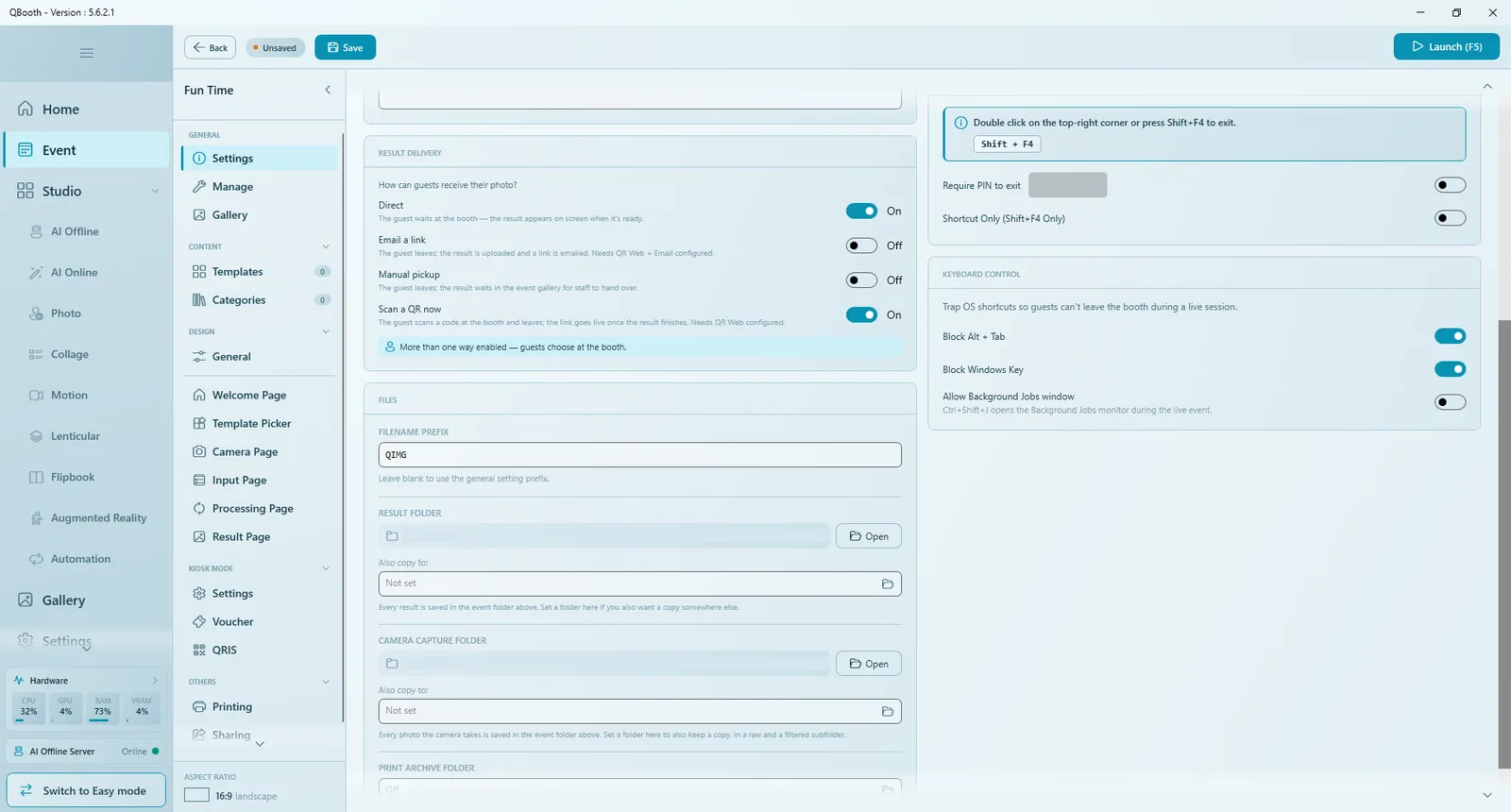Select the Augmented Reality icon
Viewport: 1511px width, 812px height.
point(36,518)
